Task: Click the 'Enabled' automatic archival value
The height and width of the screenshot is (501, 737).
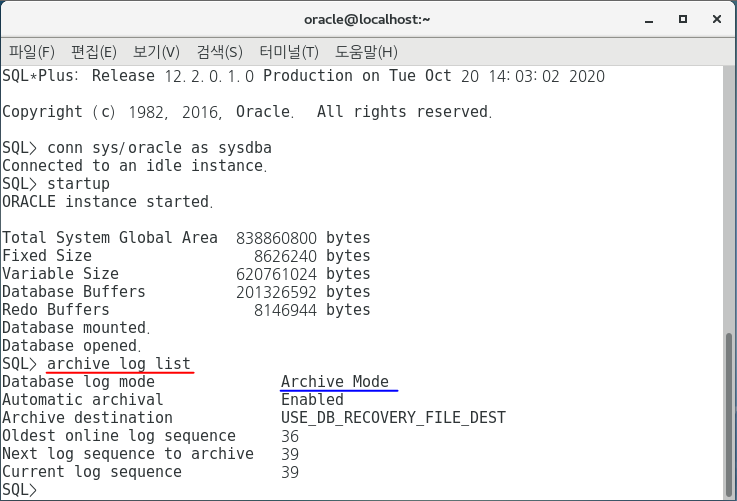Action: point(312,399)
